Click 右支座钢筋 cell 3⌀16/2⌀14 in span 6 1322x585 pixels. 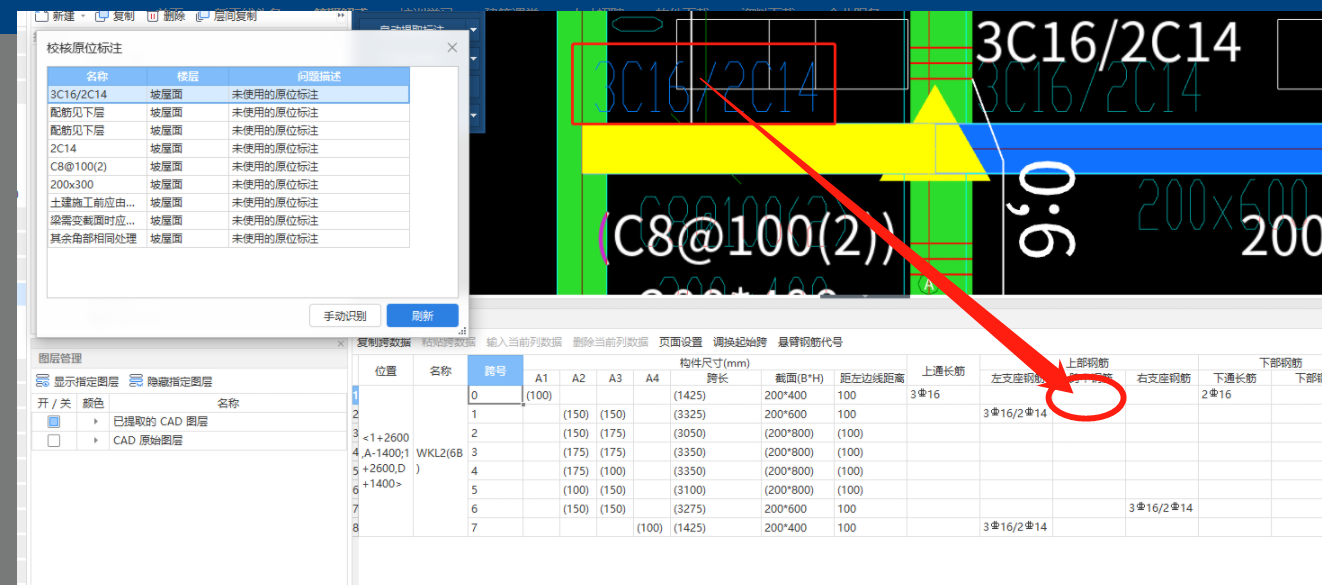click(x=1162, y=508)
